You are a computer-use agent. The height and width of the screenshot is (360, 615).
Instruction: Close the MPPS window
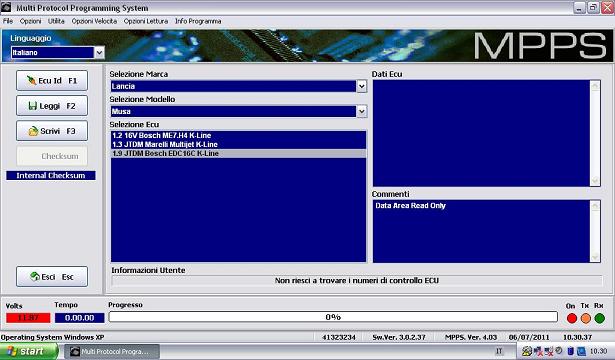point(607,7)
